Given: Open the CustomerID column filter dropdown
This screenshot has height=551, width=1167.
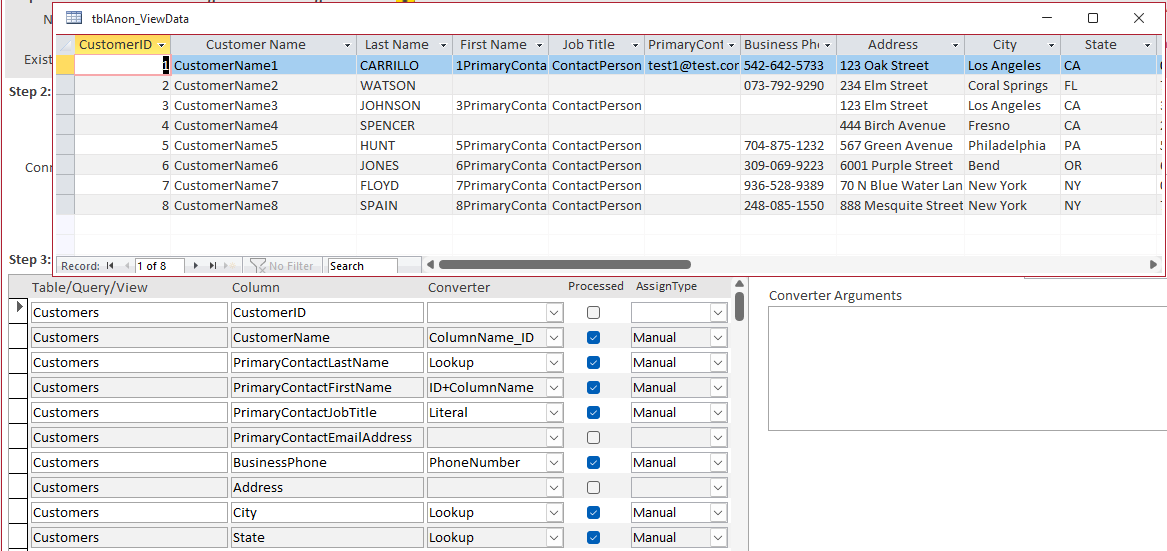Looking at the screenshot, I should [162, 45].
